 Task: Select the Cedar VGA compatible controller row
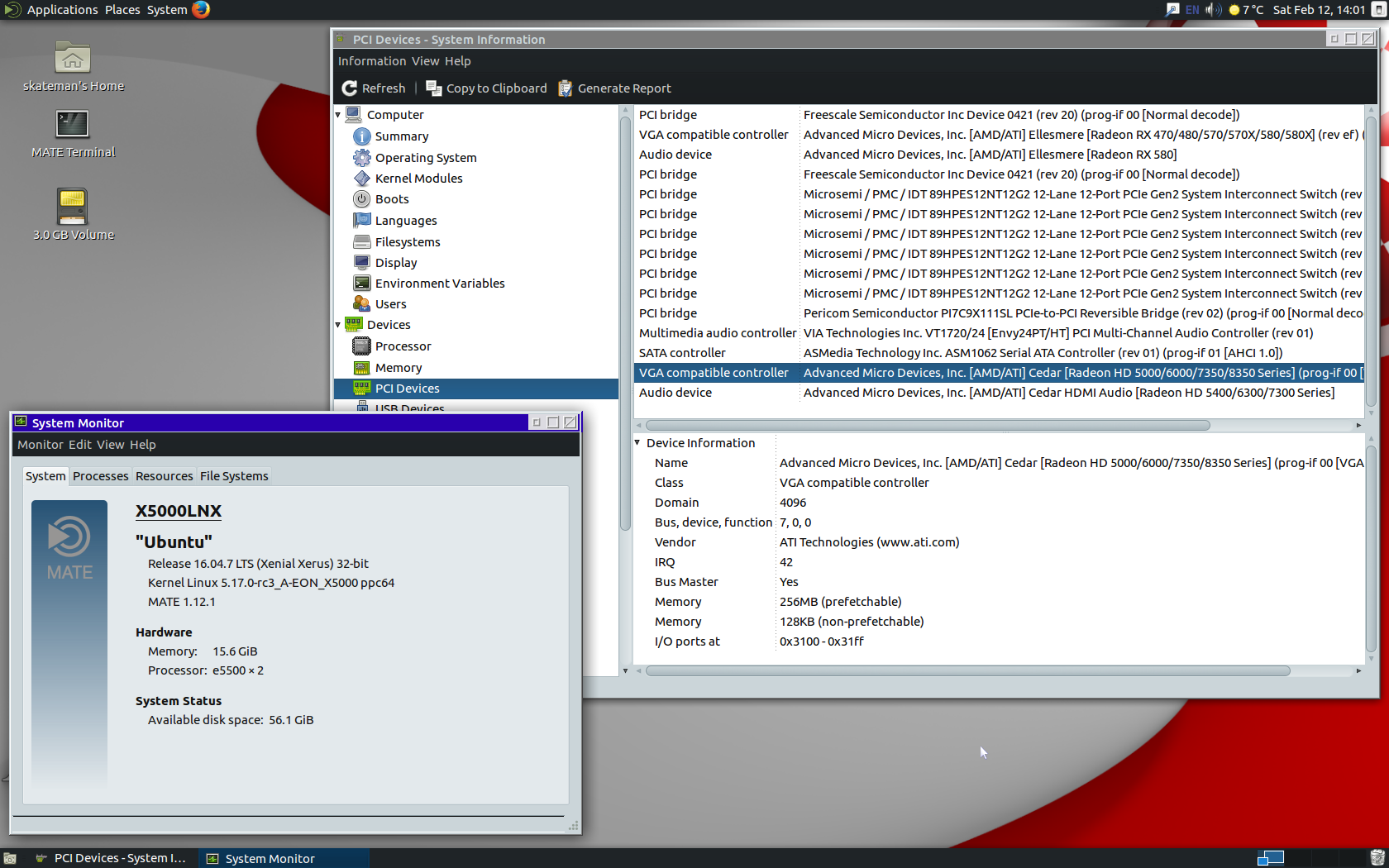click(999, 373)
